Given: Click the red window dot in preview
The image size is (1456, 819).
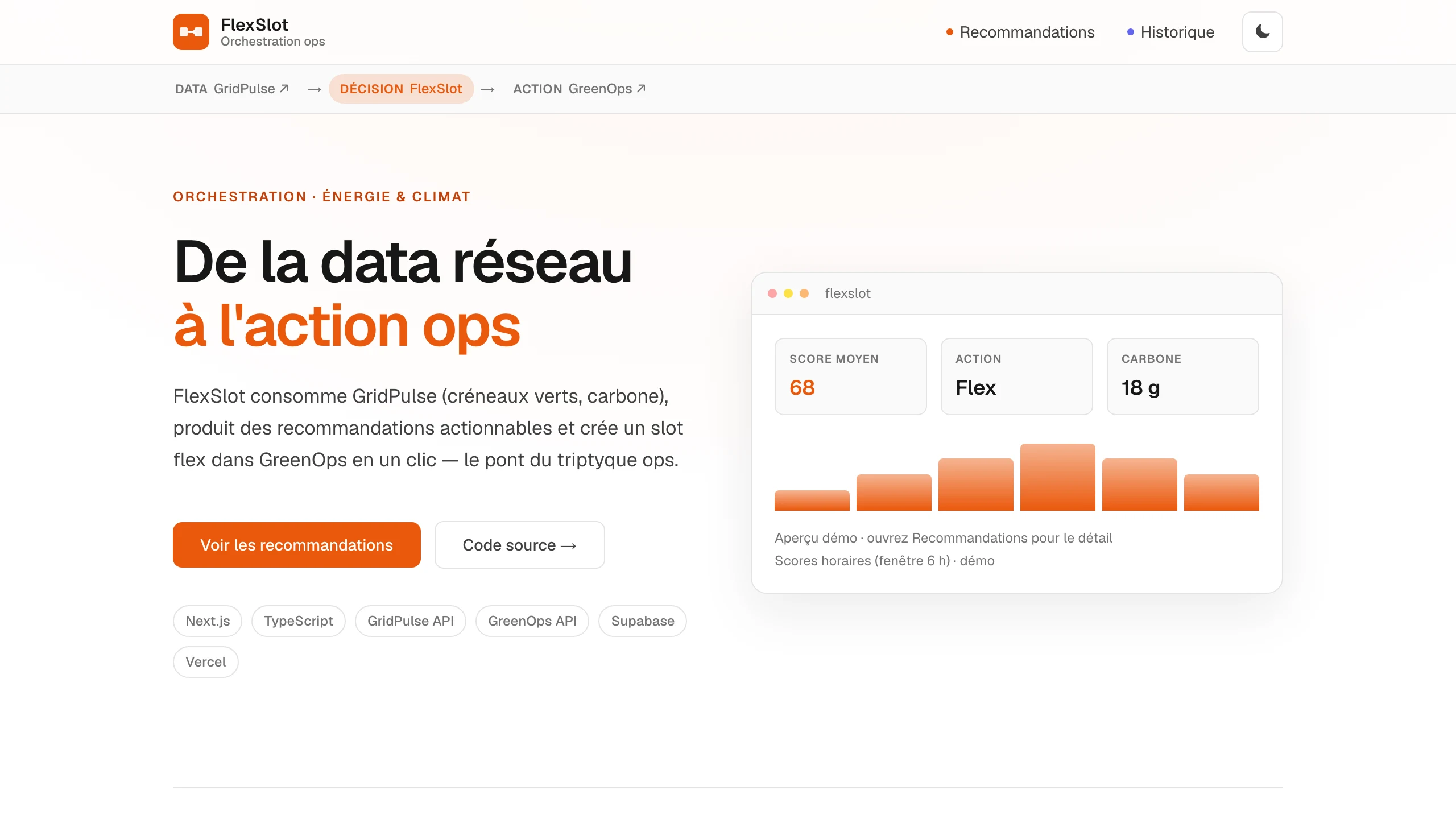Looking at the screenshot, I should click(772, 293).
